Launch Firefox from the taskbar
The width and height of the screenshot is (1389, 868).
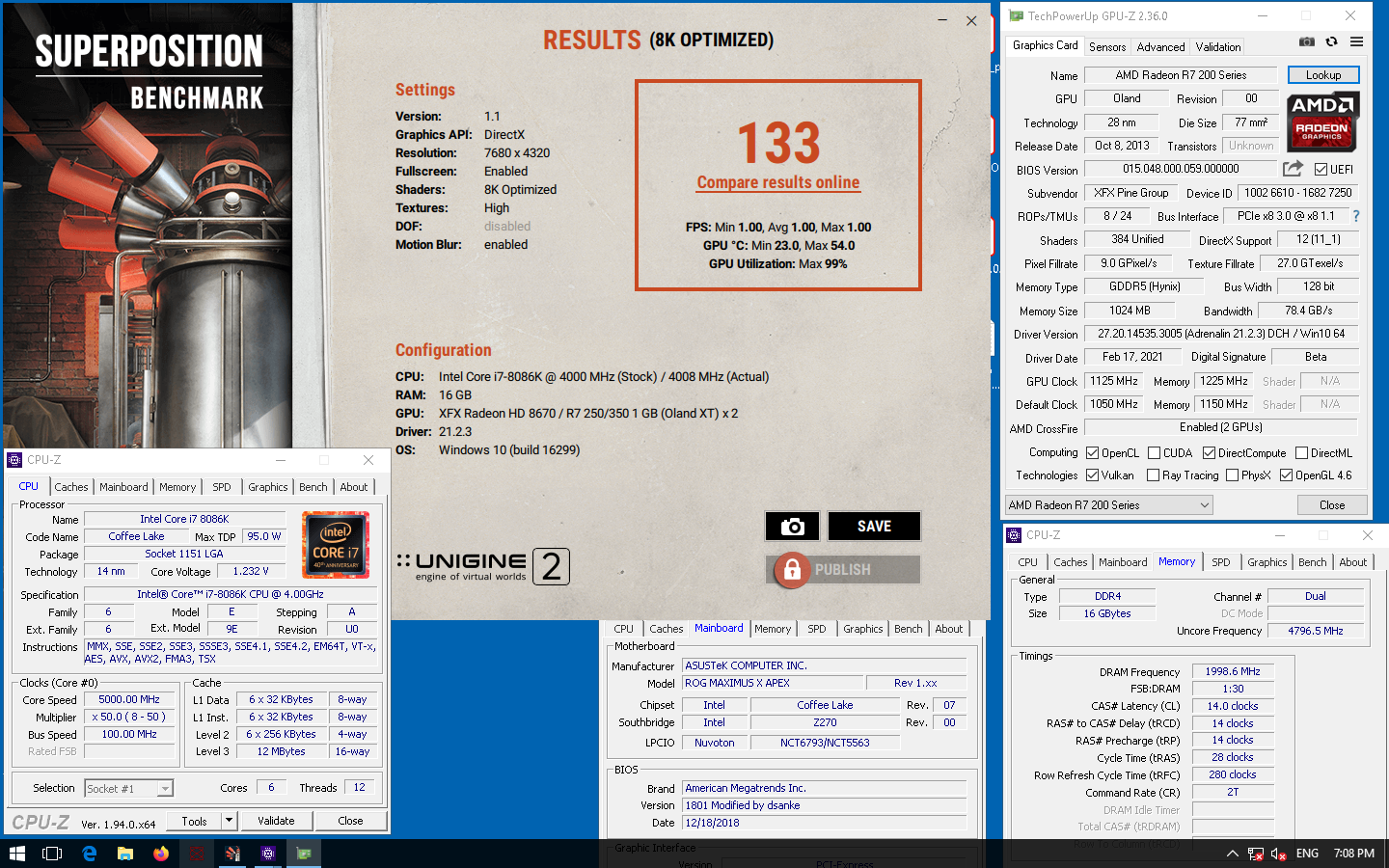tap(160, 854)
